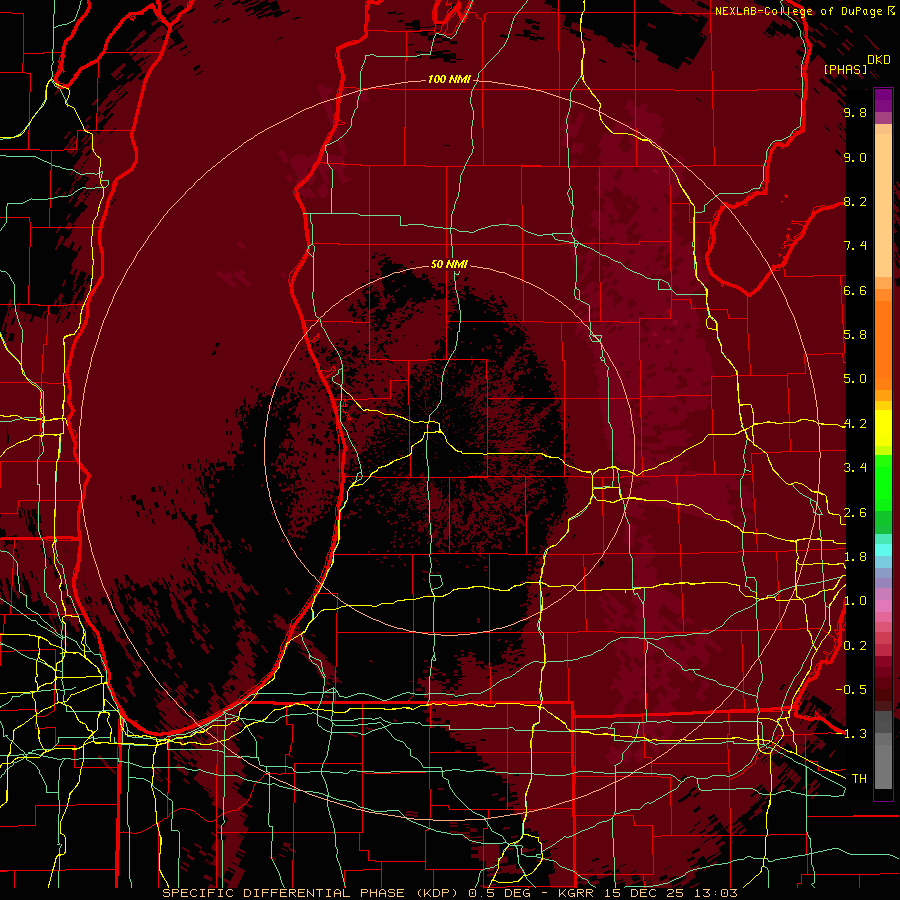Click the NEXLAB-College of DuPage header text
900x900 pixels.
(801, 11)
